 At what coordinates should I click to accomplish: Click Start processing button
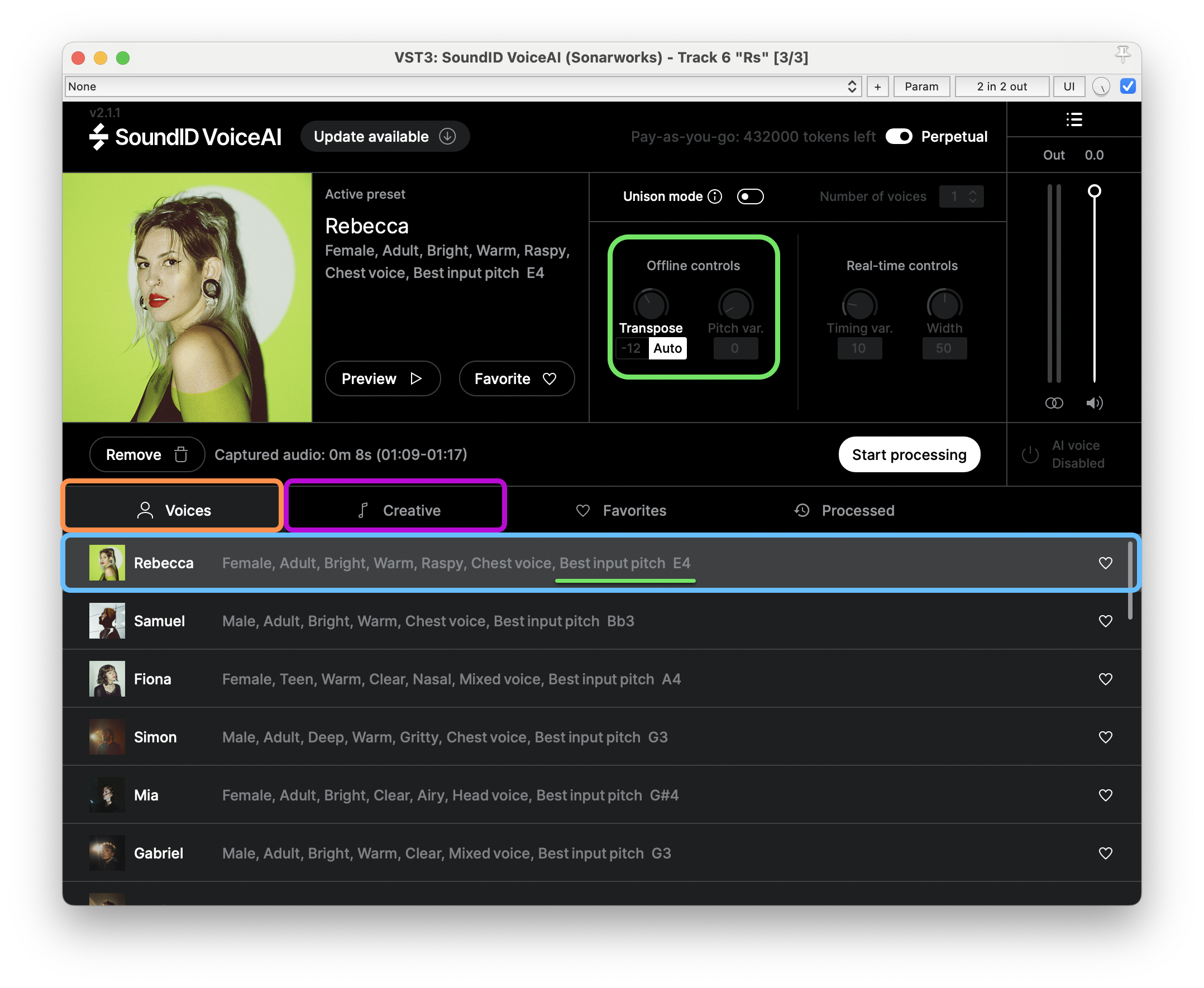tap(909, 454)
